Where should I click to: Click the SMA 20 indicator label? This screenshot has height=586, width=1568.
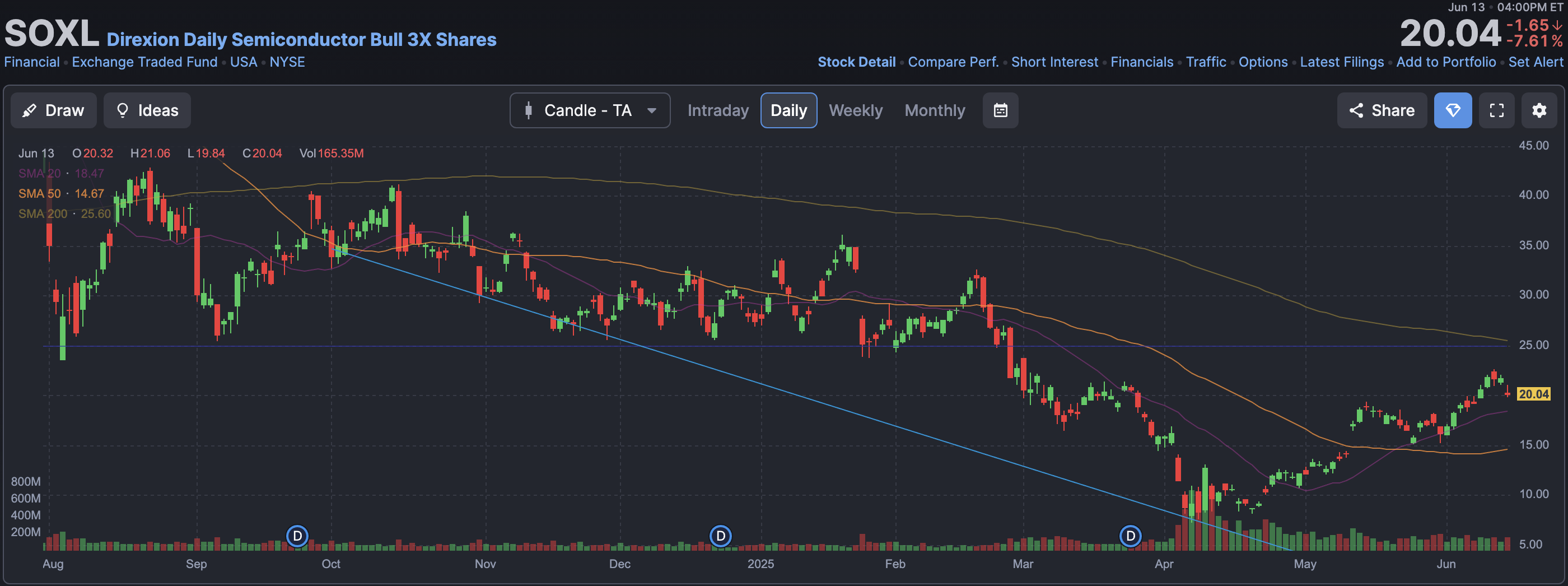40,174
